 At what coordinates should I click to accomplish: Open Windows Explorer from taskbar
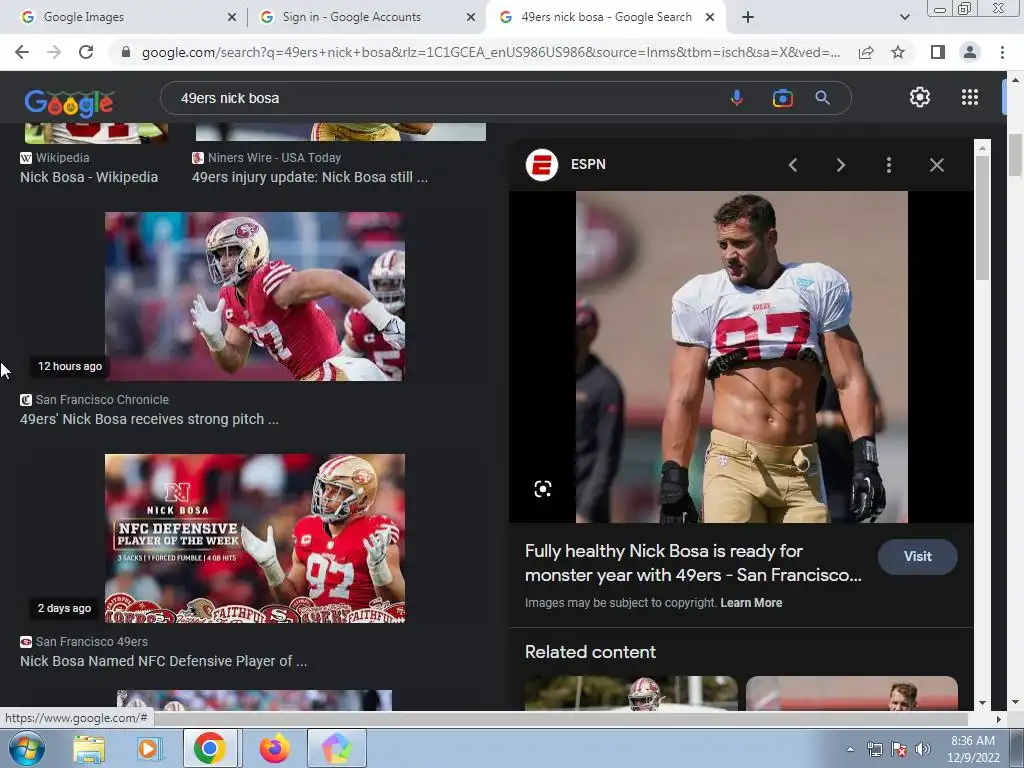(89, 749)
